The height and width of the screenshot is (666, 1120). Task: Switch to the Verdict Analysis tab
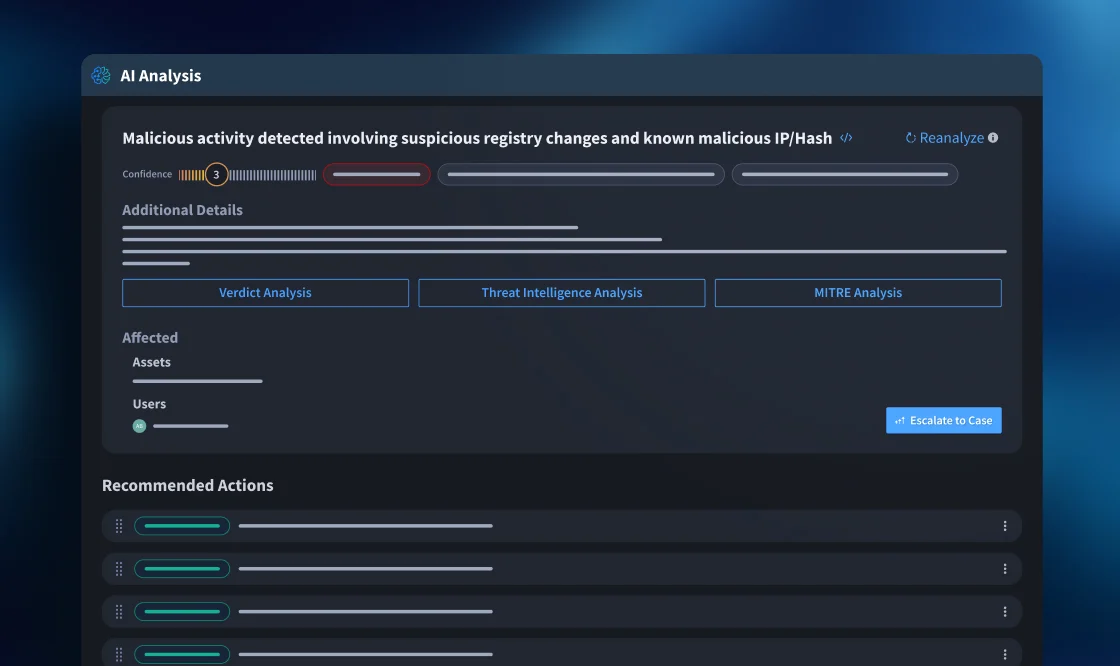(265, 292)
